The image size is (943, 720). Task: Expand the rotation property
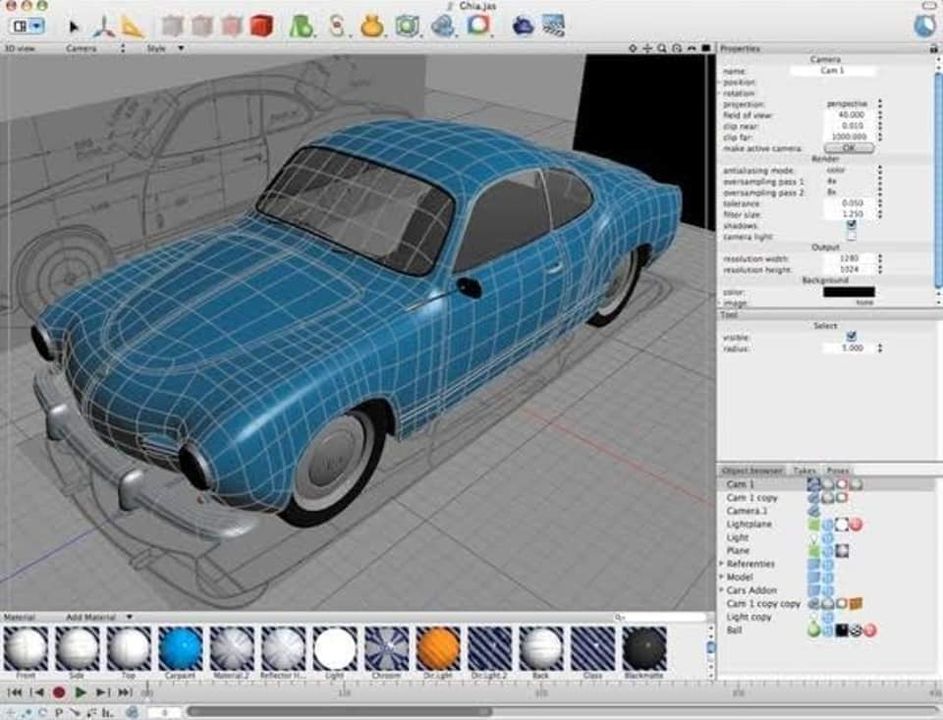click(720, 93)
